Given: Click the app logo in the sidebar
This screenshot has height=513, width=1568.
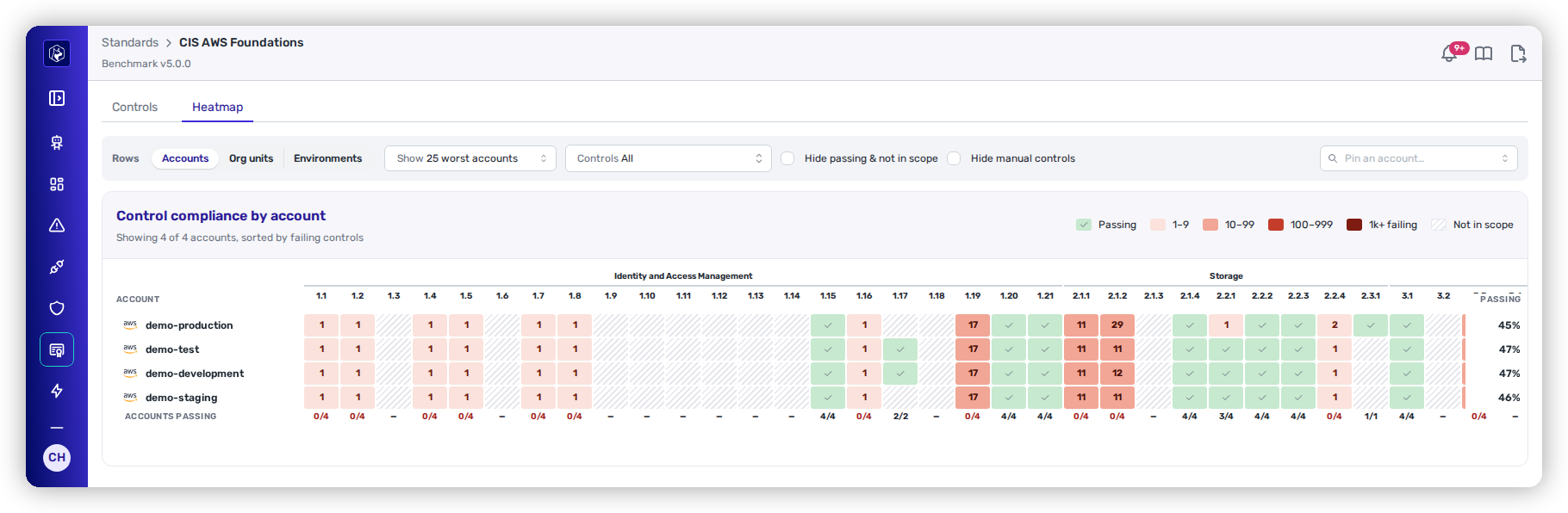Looking at the screenshot, I should coord(57,53).
